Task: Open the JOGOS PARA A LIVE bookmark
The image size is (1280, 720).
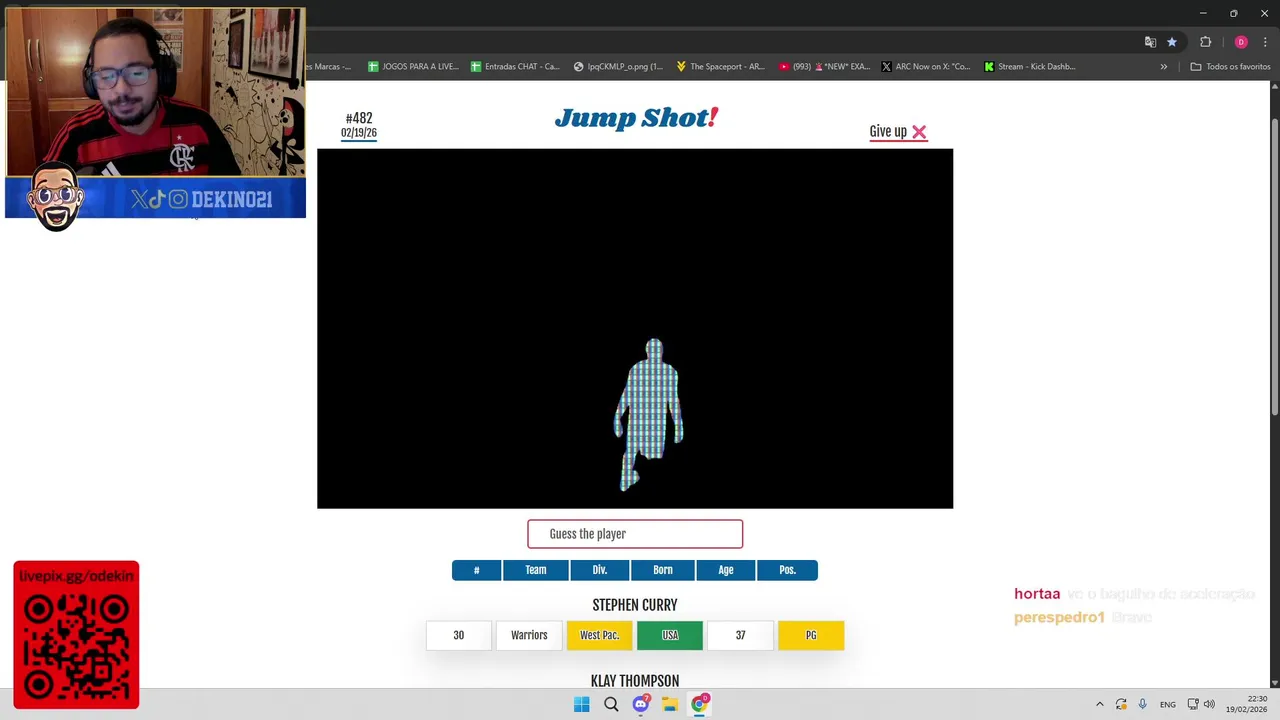Action: point(413,67)
